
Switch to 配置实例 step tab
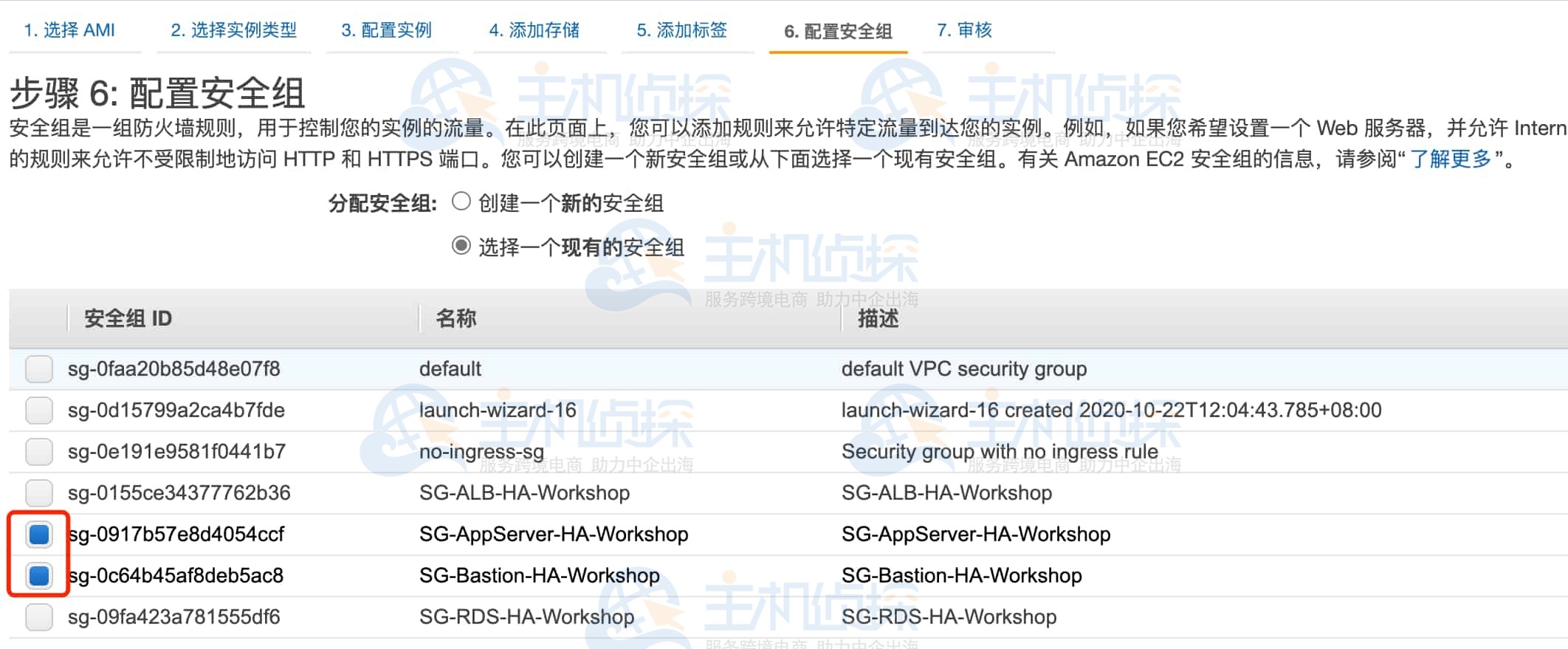pos(386,30)
